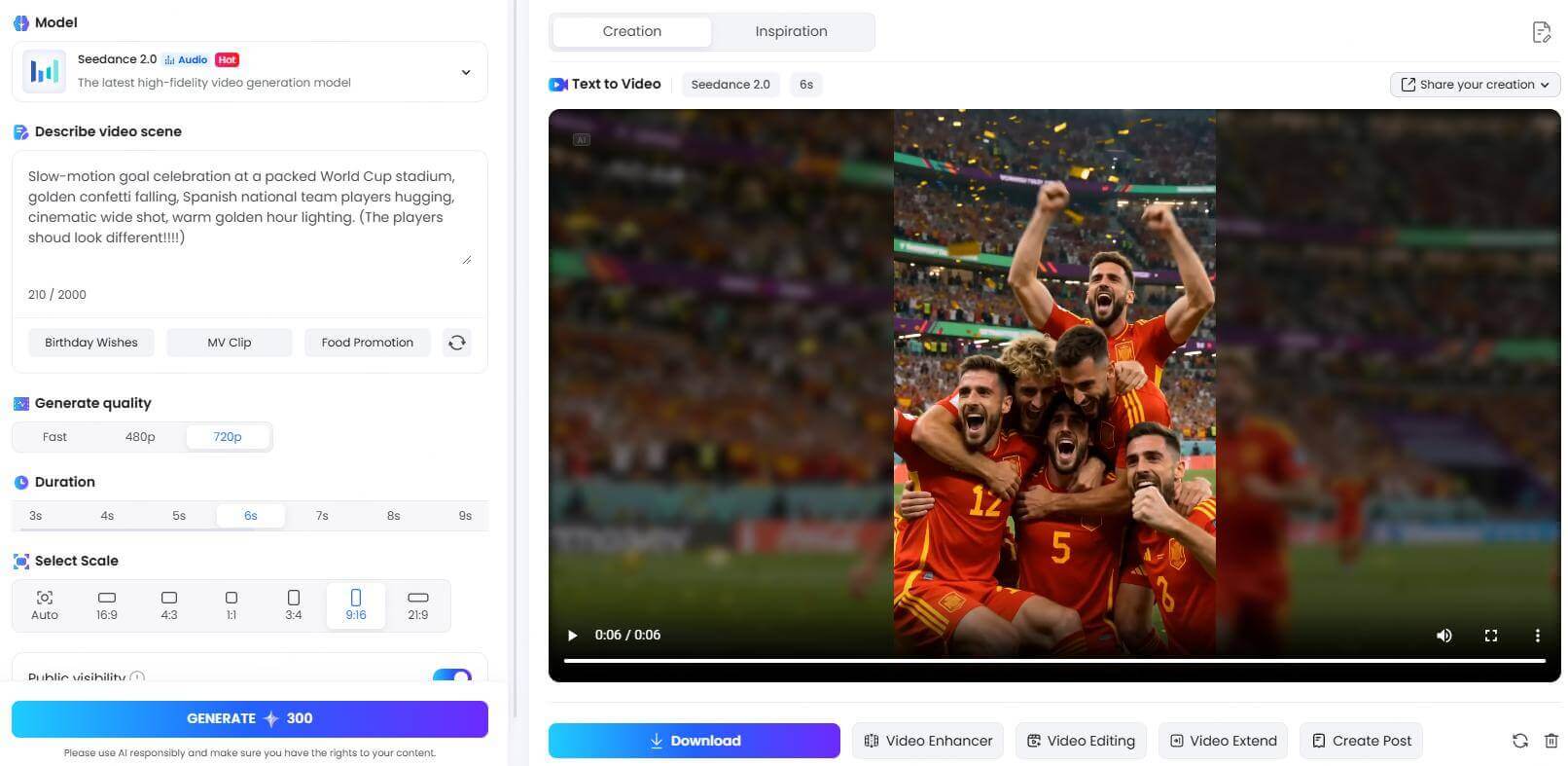The image size is (1568, 766).
Task: Click the Select Scale heading icon
Action: pyautogui.click(x=20, y=561)
